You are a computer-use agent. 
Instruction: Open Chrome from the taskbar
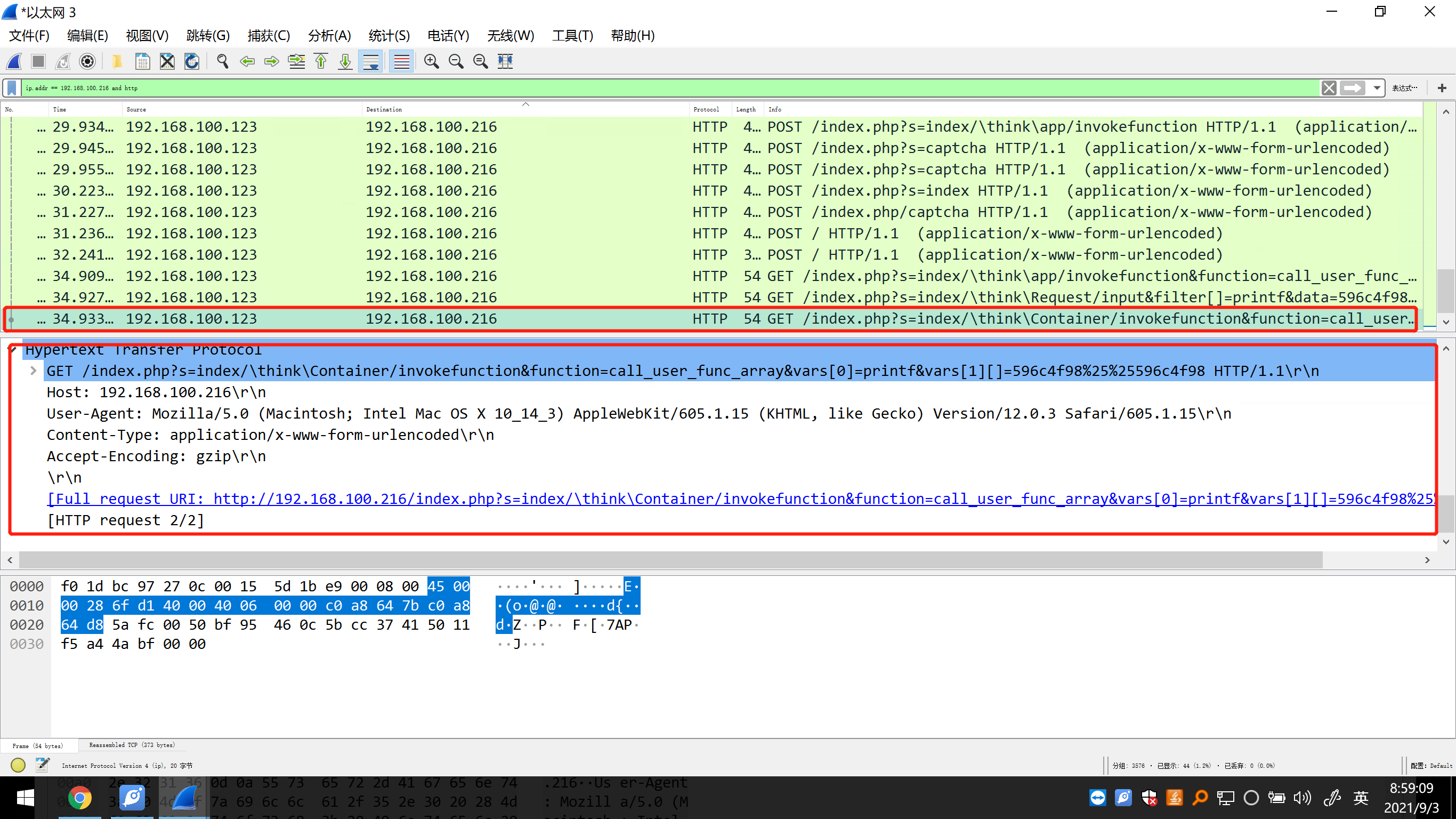(x=80, y=798)
